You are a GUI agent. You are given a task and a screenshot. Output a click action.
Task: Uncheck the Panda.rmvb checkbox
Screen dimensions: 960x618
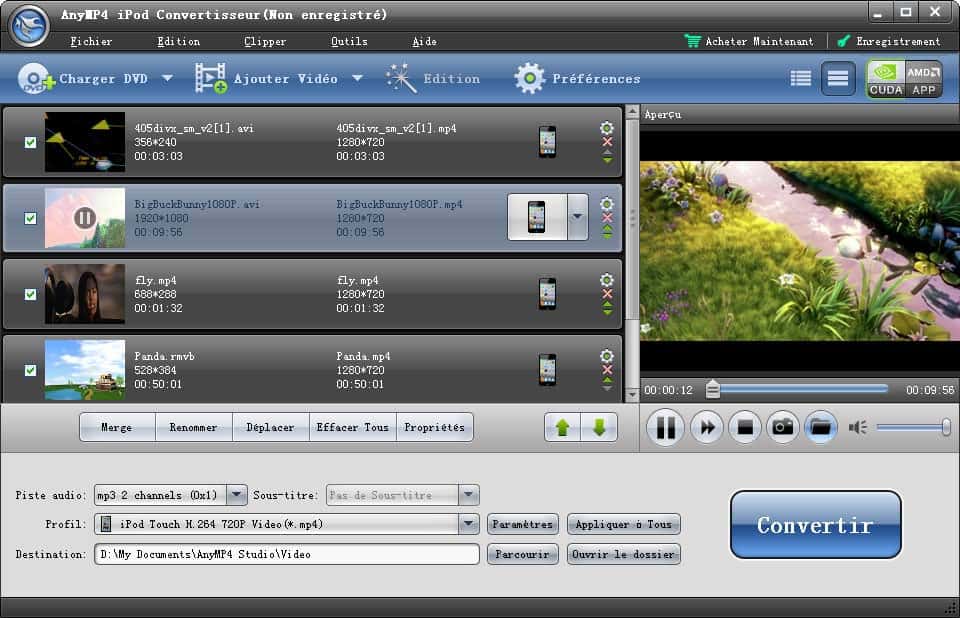click(x=30, y=370)
